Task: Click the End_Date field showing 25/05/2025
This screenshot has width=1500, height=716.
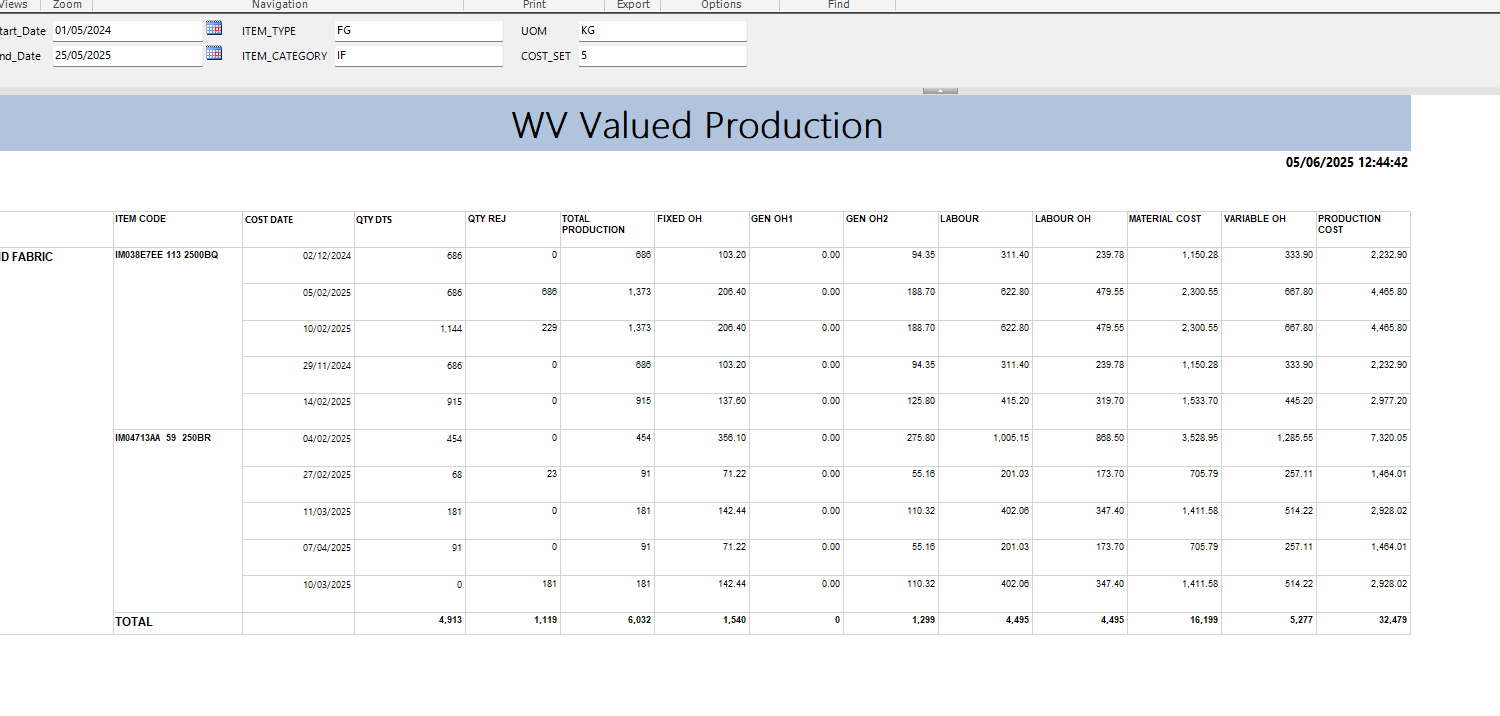Action: [127, 56]
